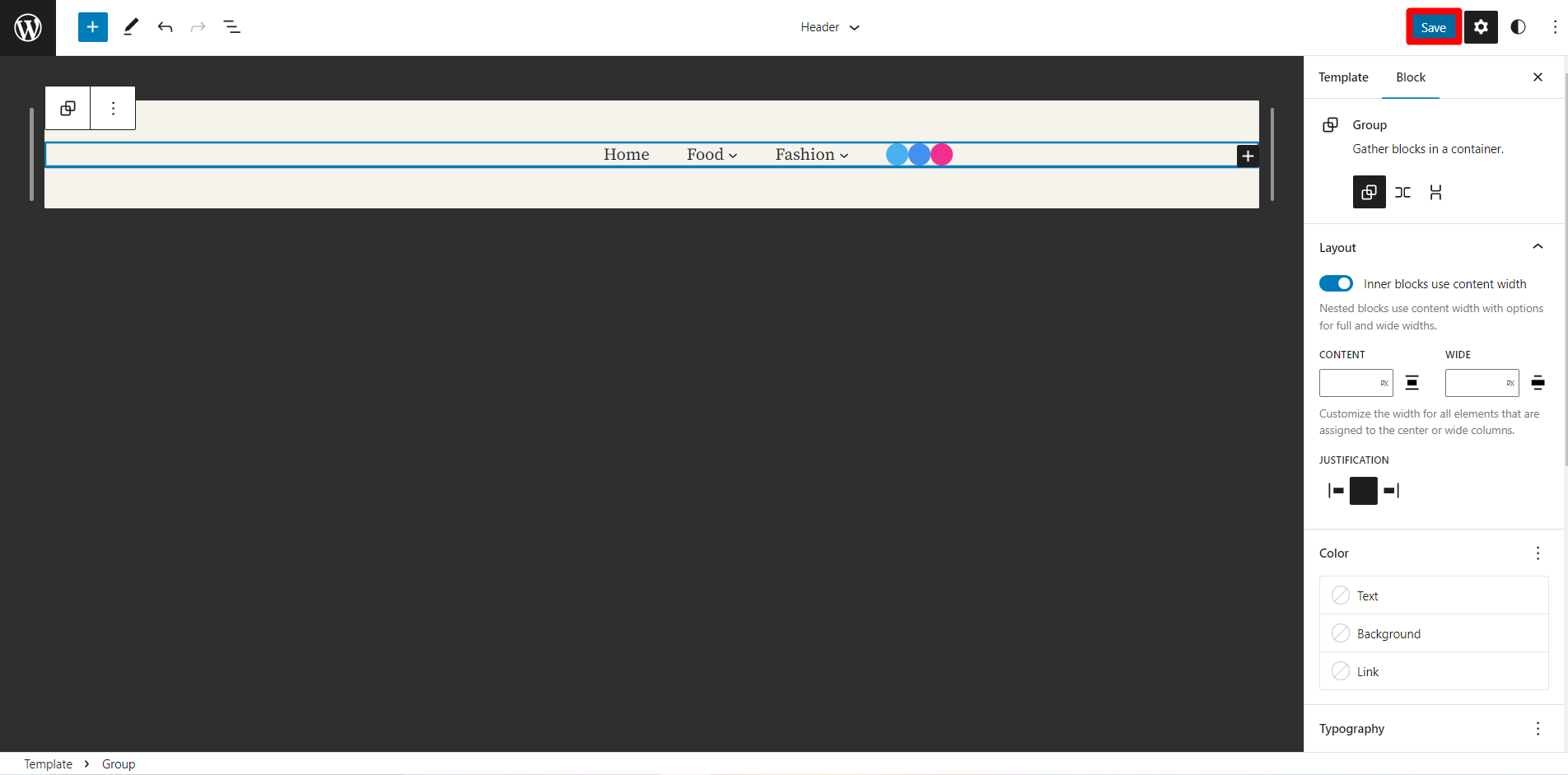Open the top-right Options ellipsis menu
The height and width of the screenshot is (775, 1568).
pyautogui.click(x=1554, y=27)
